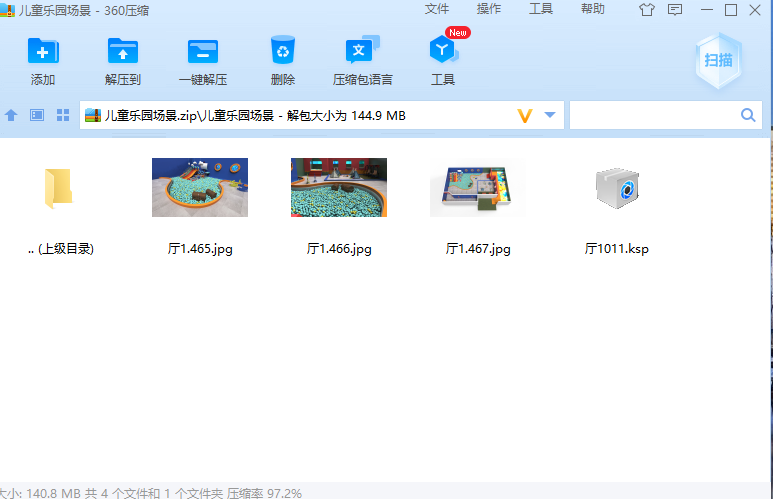
Task: Click the 添加 (Add) toolbar icon
Action: point(43,50)
